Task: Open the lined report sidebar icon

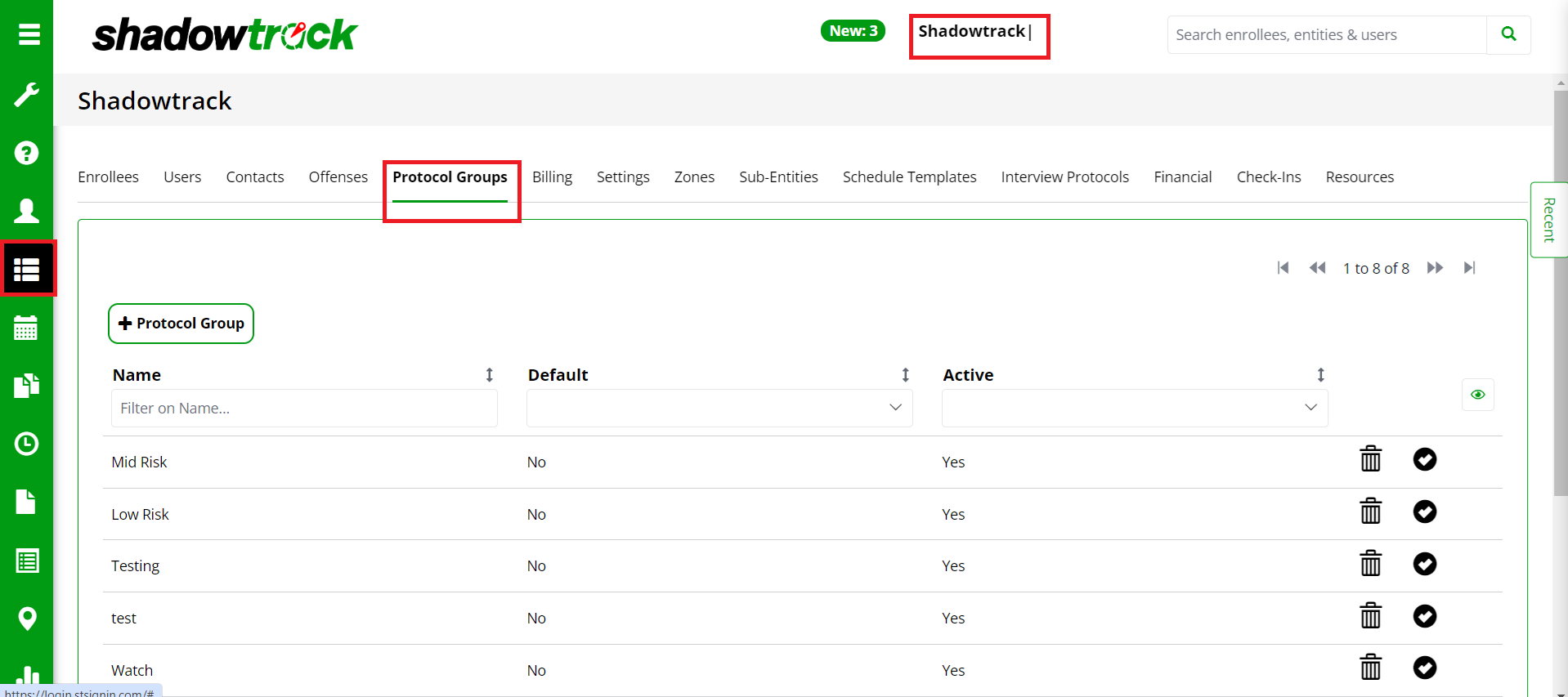Action: 27,561
